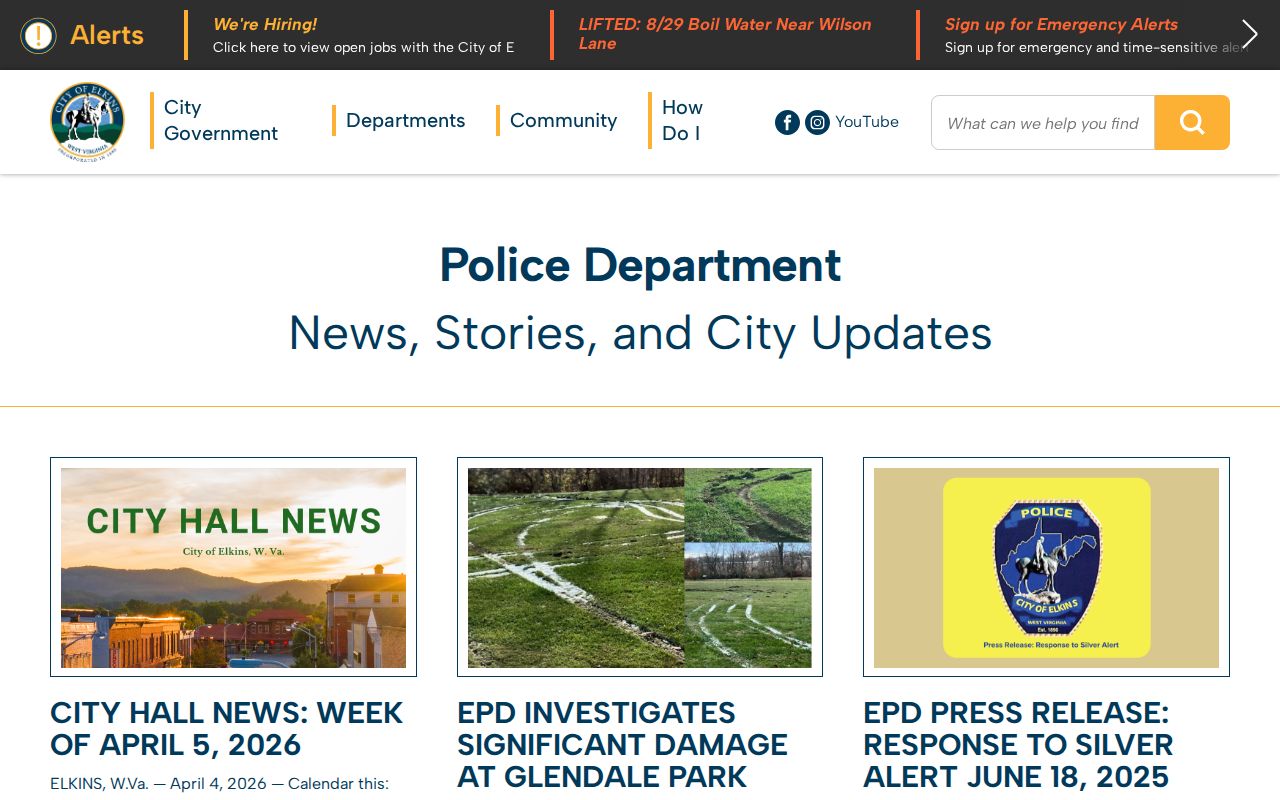Open the YouTube link
The width and height of the screenshot is (1280, 800).
click(867, 122)
